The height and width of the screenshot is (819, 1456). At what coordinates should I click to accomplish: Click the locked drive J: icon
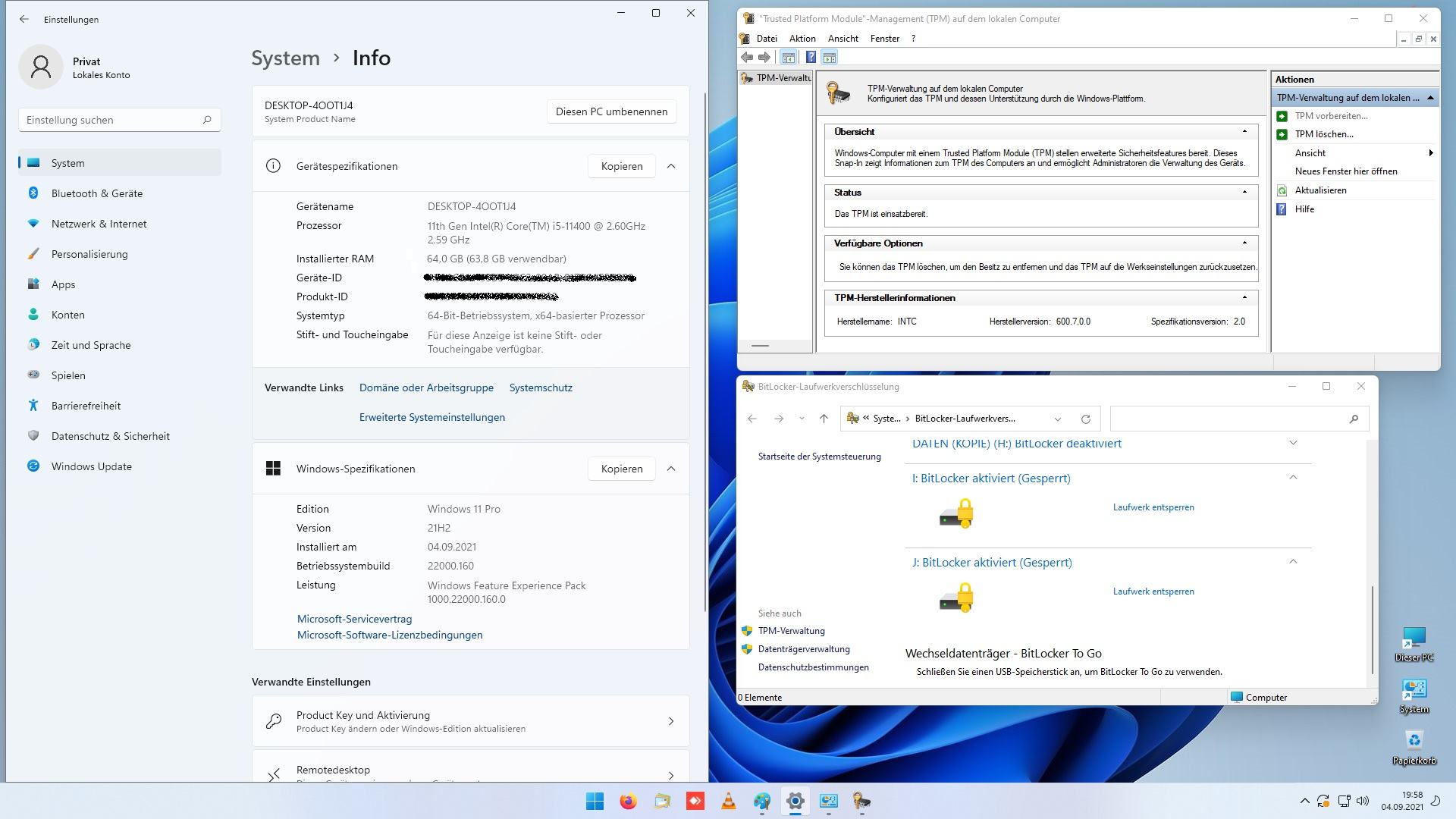[956, 598]
